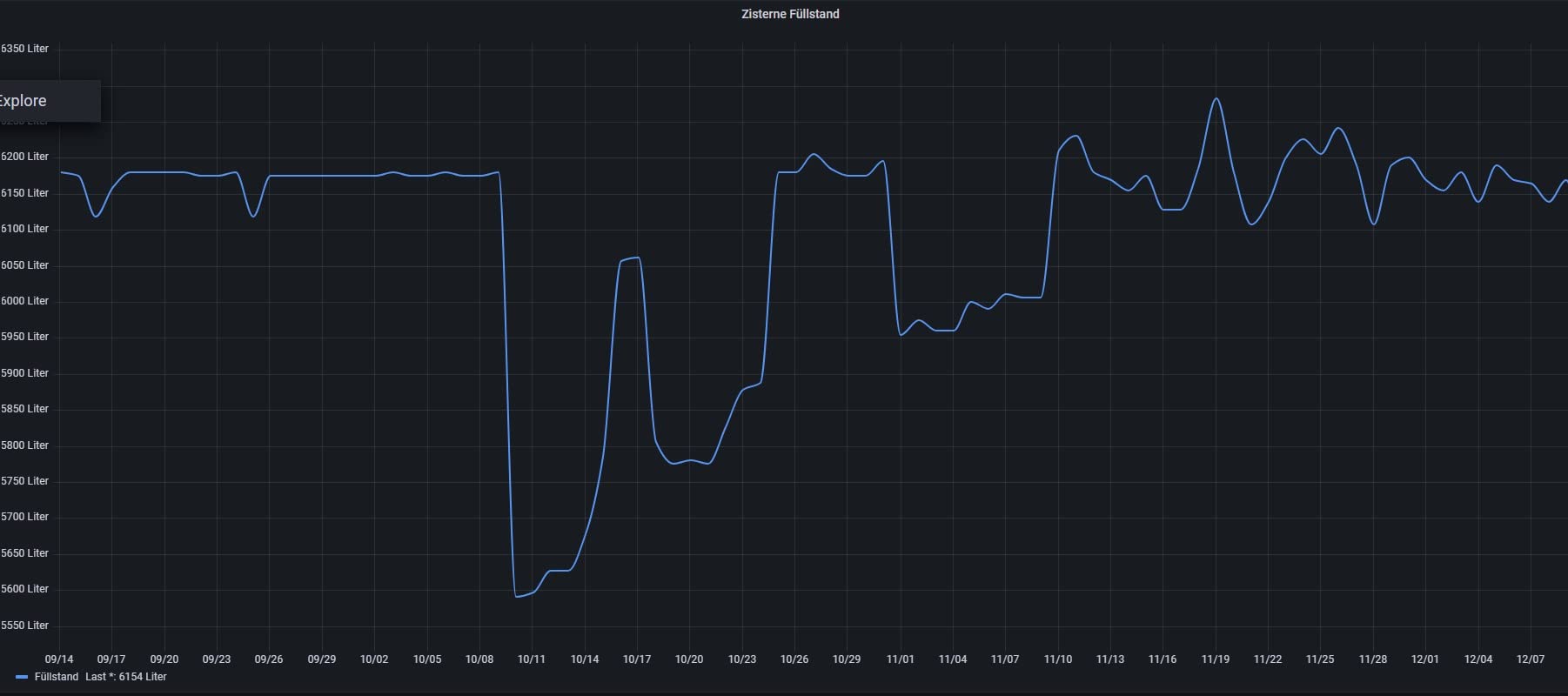The width and height of the screenshot is (1568, 696).
Task: Click the curve dip just before 09/26
Action: point(253,217)
